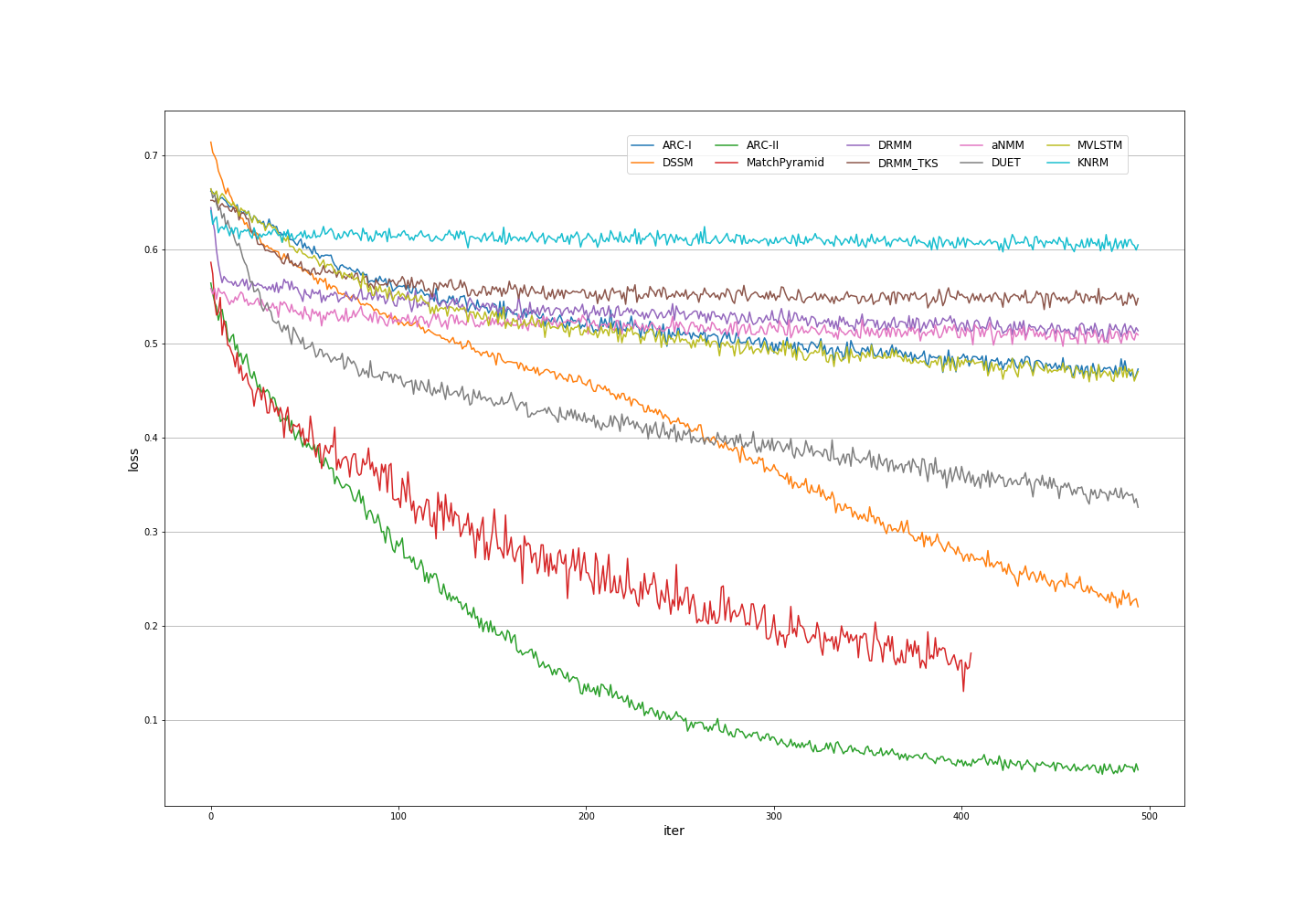Click the ARC-II legend label
Image resolution: width=1316 pixels, height=921 pixels.
click(x=762, y=145)
